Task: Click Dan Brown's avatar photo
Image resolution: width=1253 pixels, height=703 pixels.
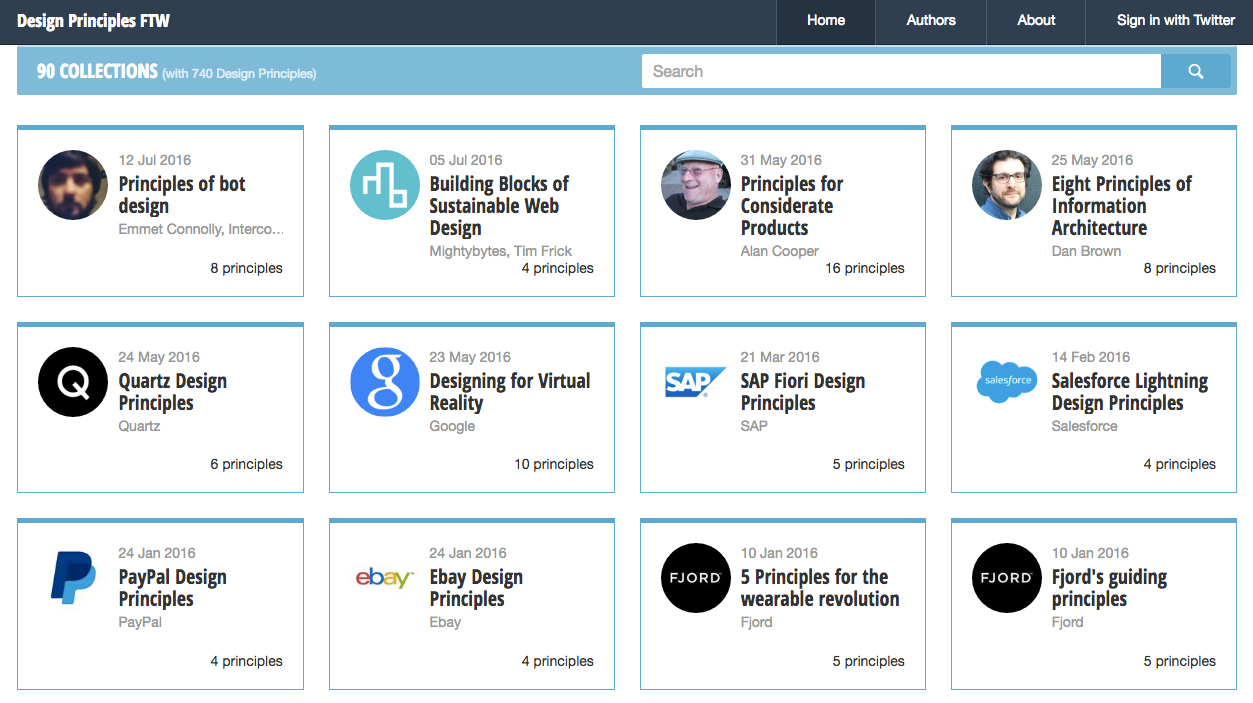Action: (1006, 185)
